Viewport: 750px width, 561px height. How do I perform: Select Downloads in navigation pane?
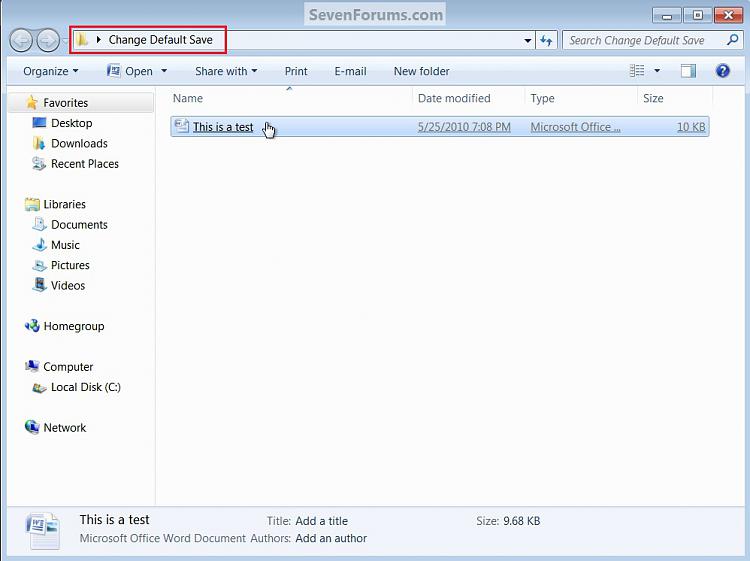coord(79,143)
